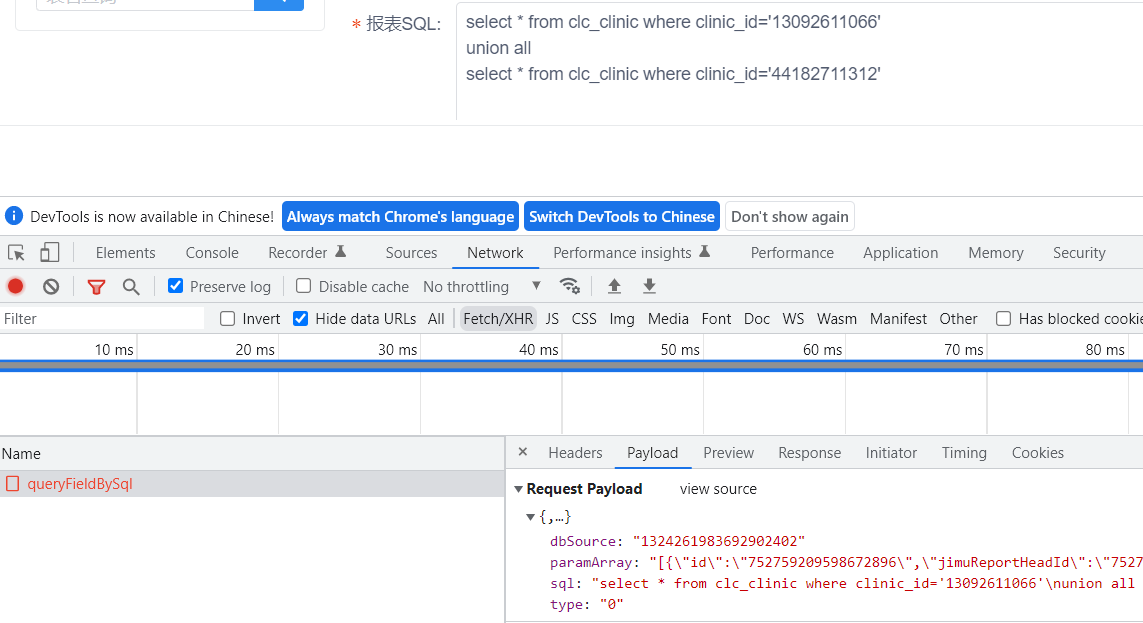This screenshot has width=1143, height=623.
Task: Activate the inspect element tool
Action: pyautogui.click(x=16, y=252)
